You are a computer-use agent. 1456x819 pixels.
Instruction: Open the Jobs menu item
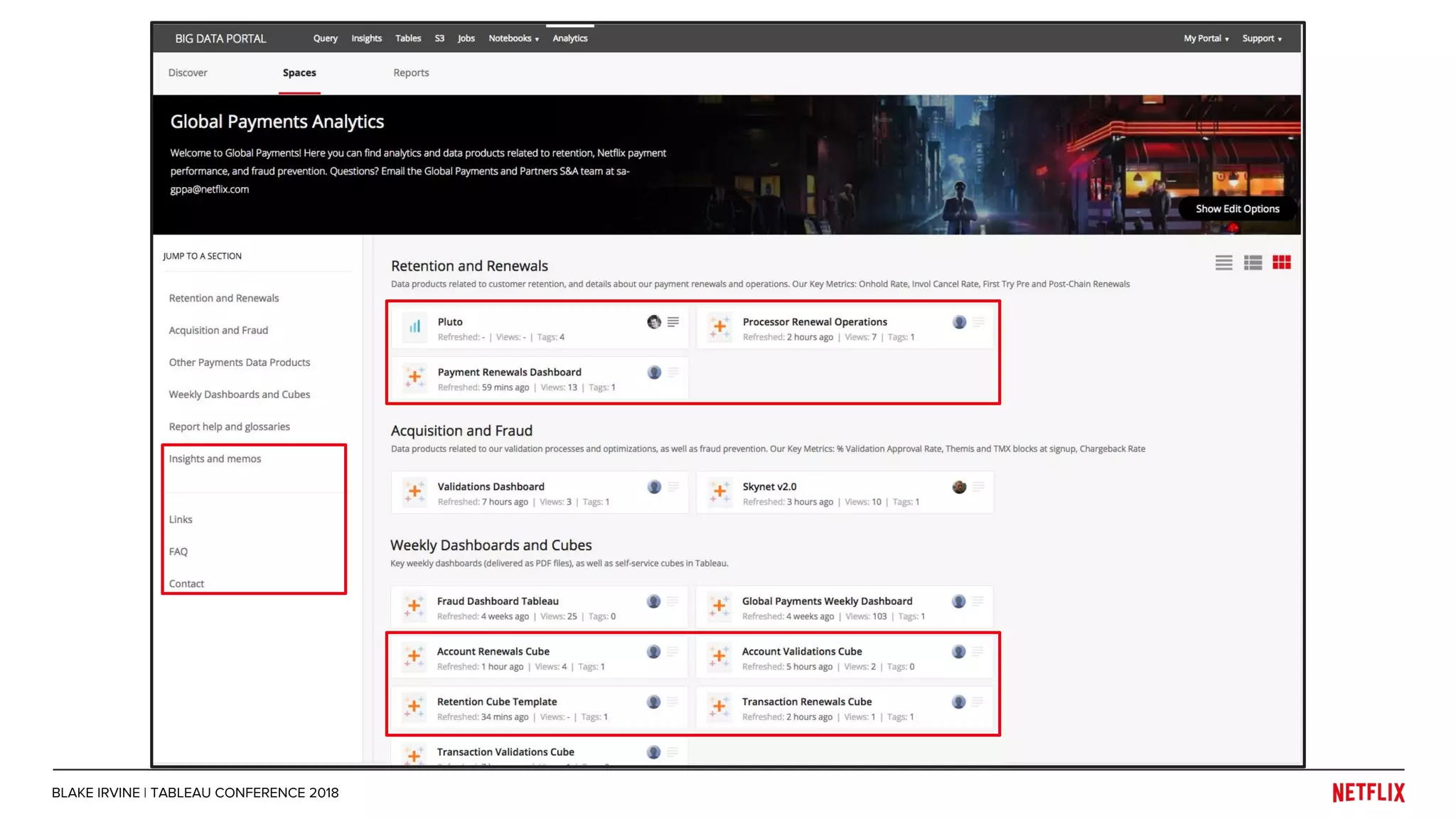point(466,38)
